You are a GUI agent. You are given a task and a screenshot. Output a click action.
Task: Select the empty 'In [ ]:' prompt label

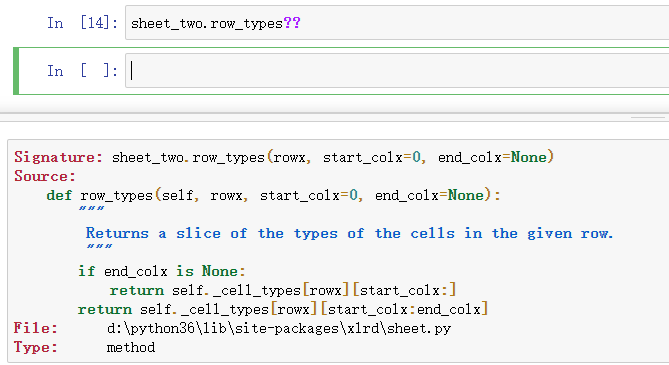[x=82, y=71]
